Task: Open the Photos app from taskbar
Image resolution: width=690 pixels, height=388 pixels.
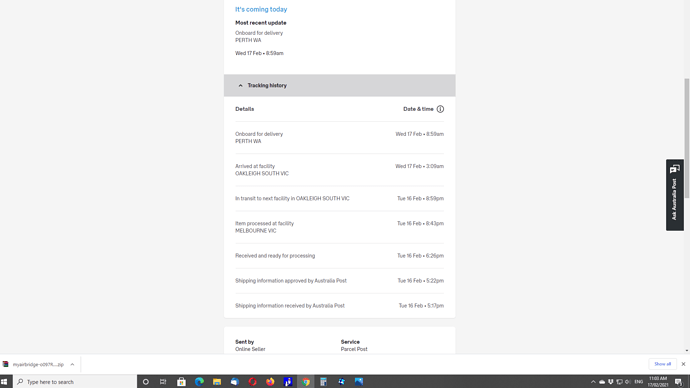Action: point(359,382)
